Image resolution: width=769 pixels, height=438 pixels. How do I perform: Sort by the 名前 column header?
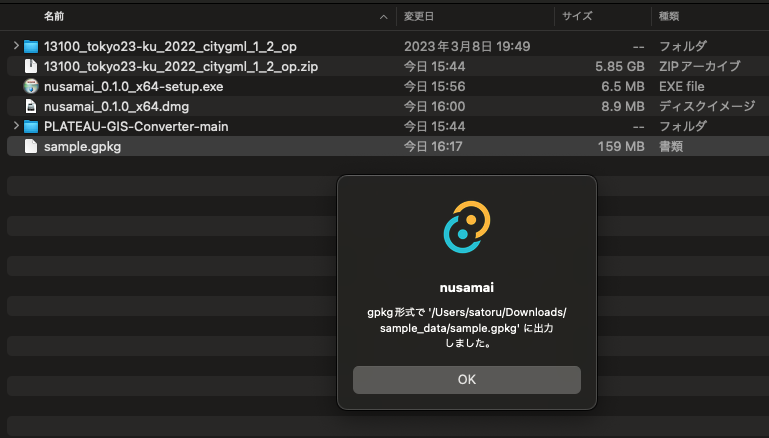[x=54, y=16]
